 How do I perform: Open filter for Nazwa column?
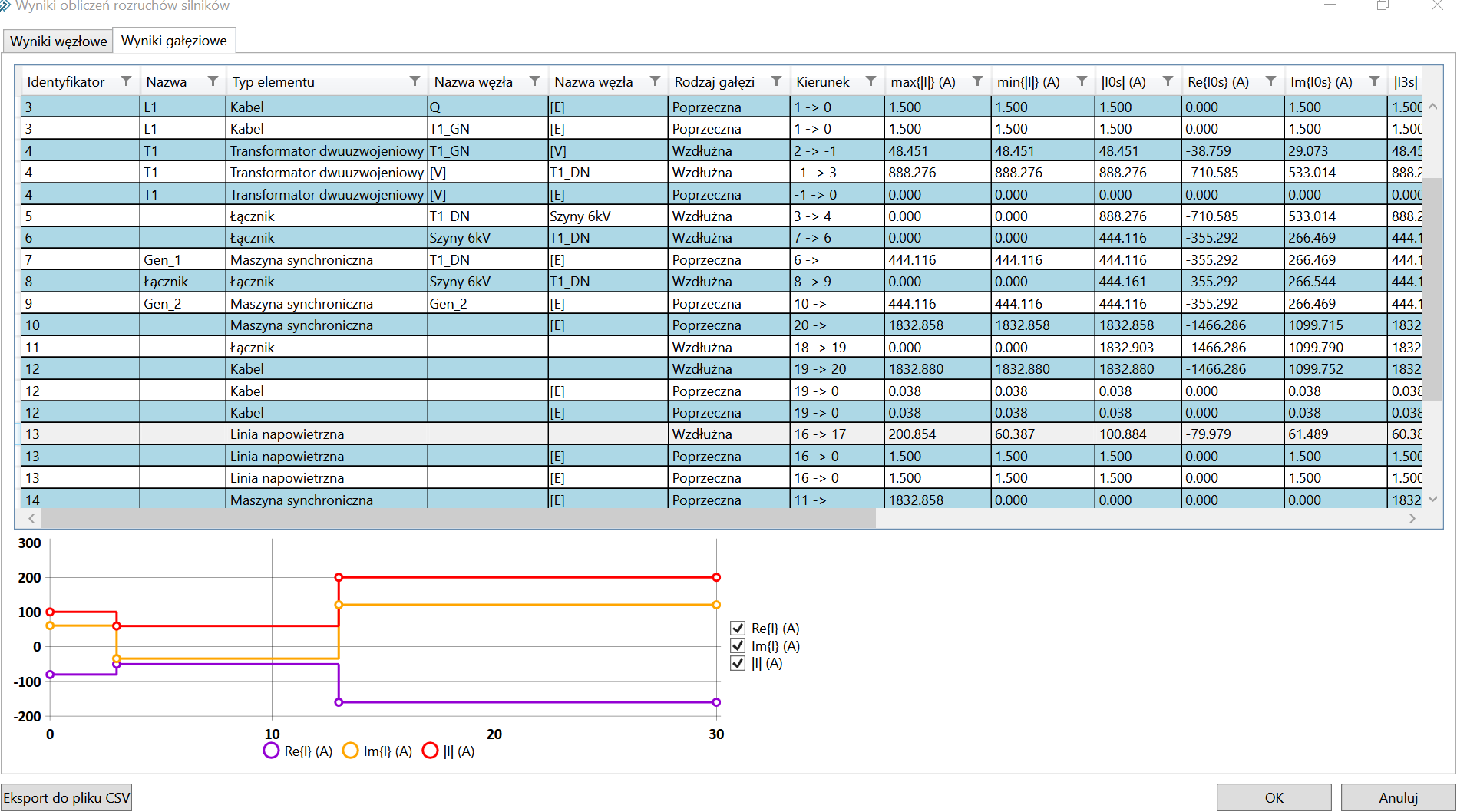coord(213,81)
